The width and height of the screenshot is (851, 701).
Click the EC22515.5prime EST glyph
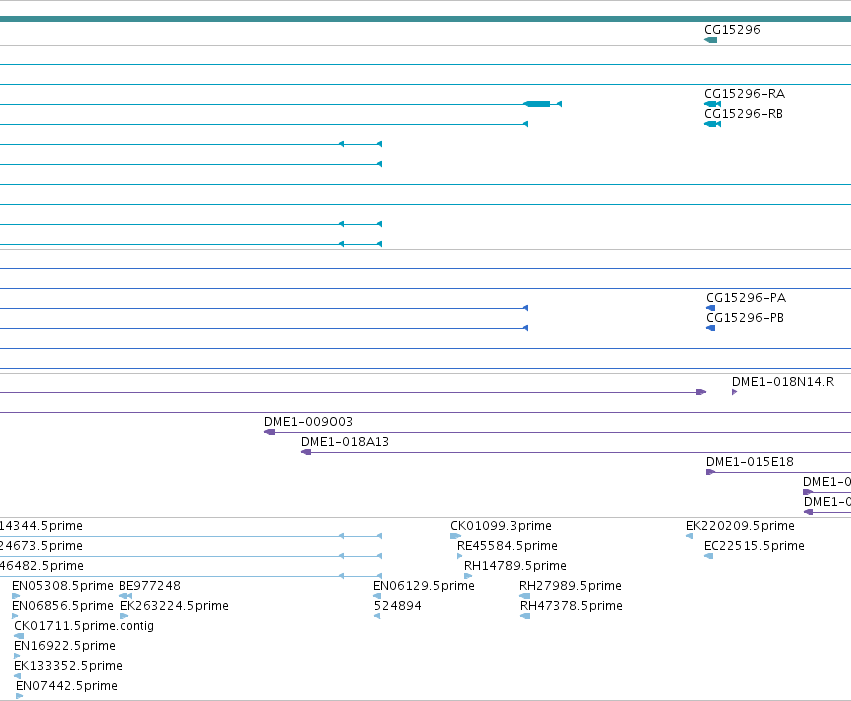708,557
